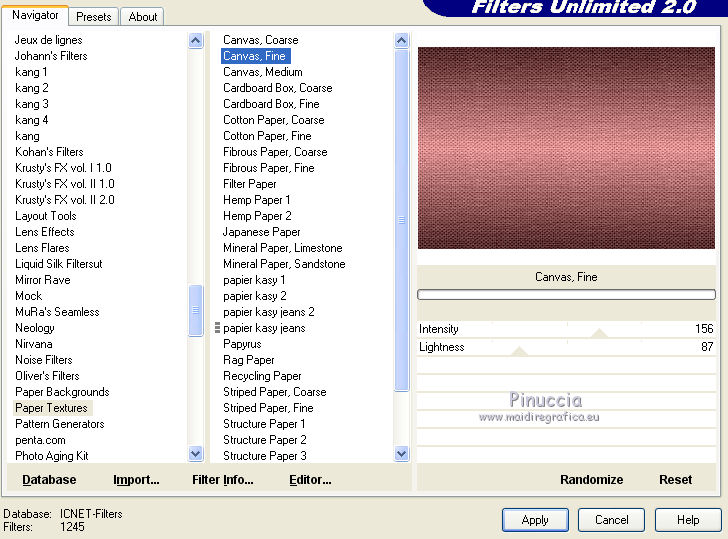The image size is (728, 539).
Task: Choose papier kasy jeans 2 filter
Action: tap(268, 312)
